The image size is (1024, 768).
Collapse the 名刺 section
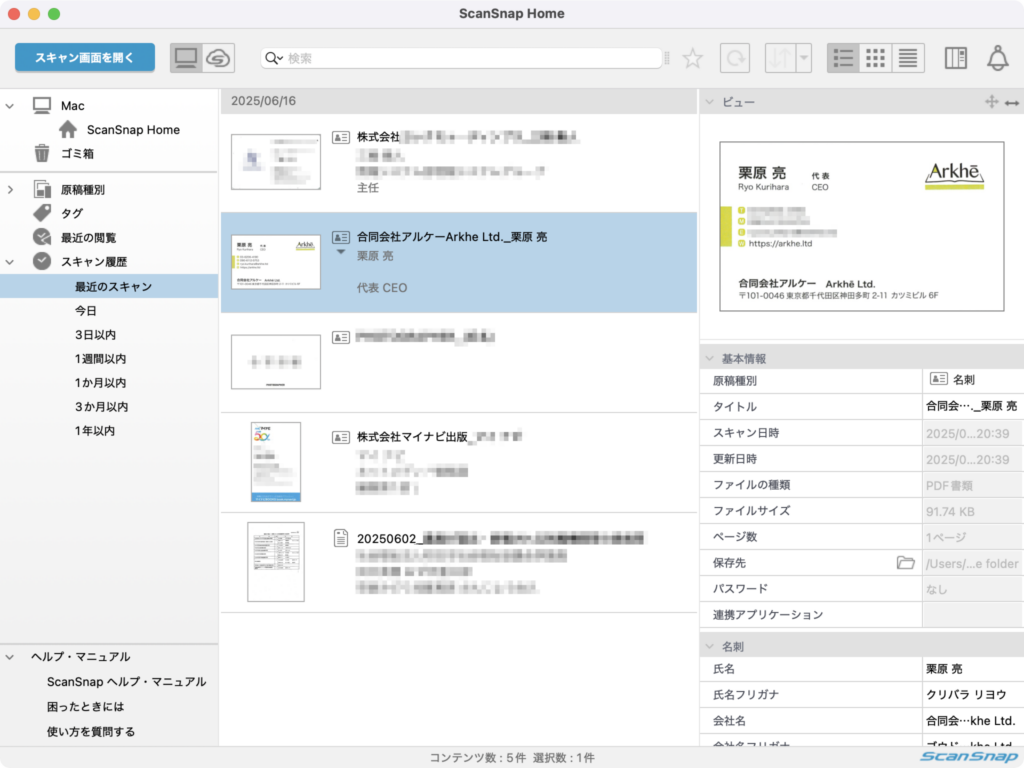[710, 647]
